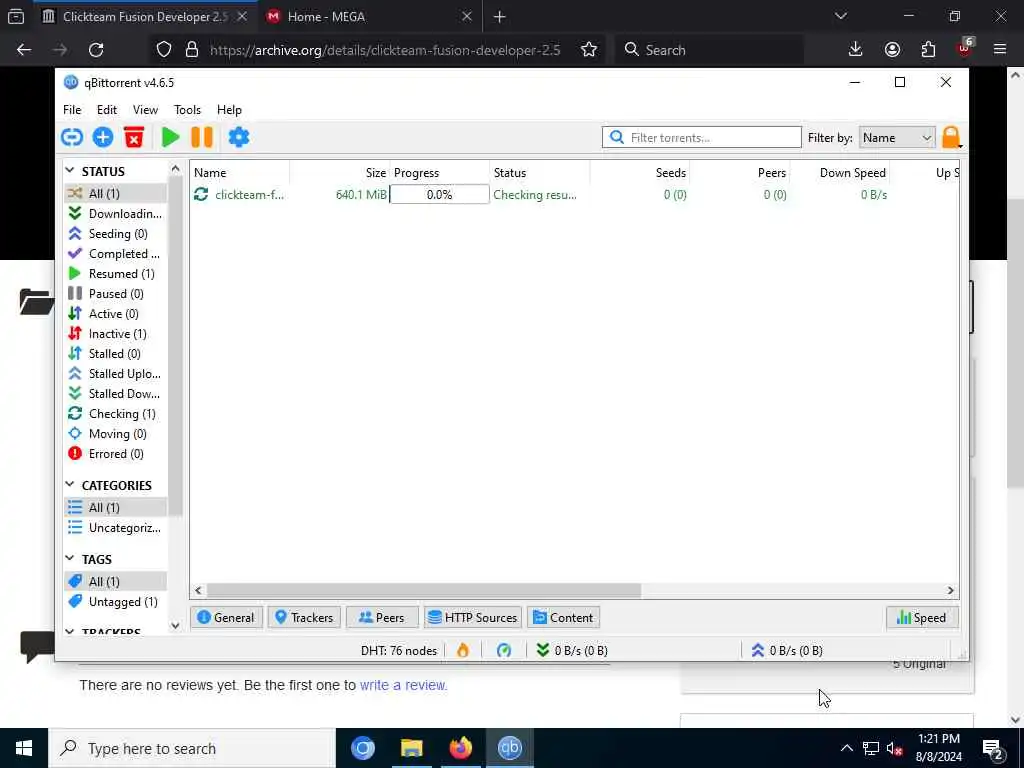
Task: Click global download speed in status bar
Action: [572, 650]
